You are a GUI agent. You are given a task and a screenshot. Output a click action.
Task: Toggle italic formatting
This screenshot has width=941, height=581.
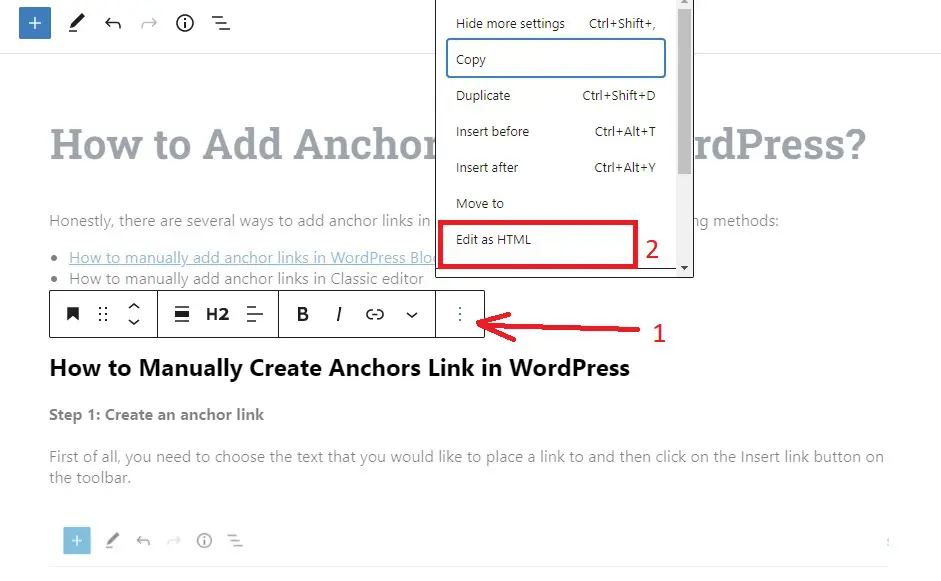coord(339,314)
